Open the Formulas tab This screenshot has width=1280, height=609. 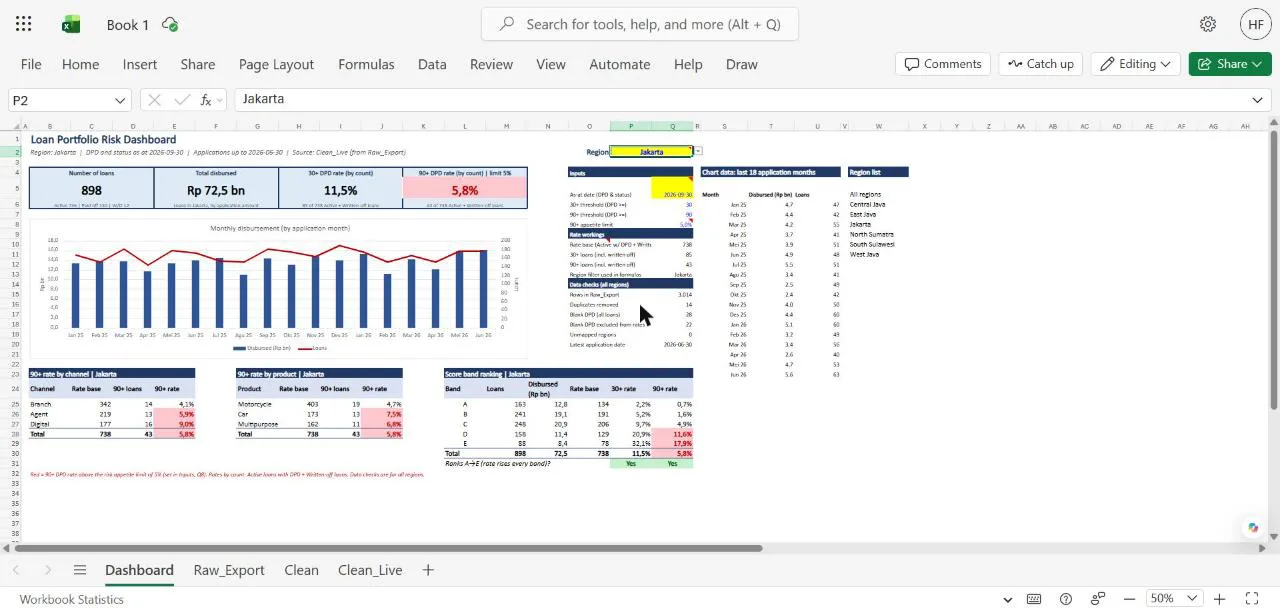366,64
